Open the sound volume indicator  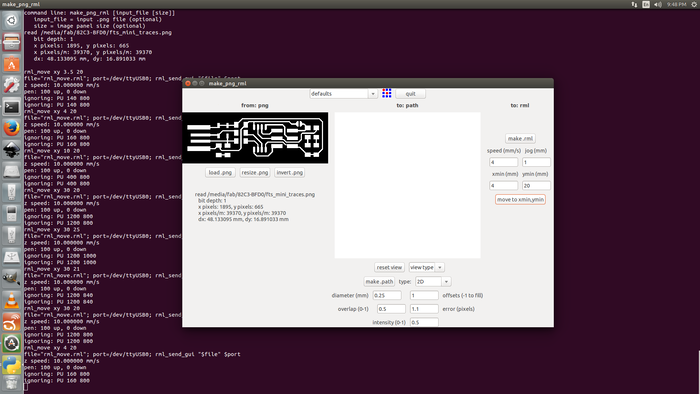tap(658, 4)
